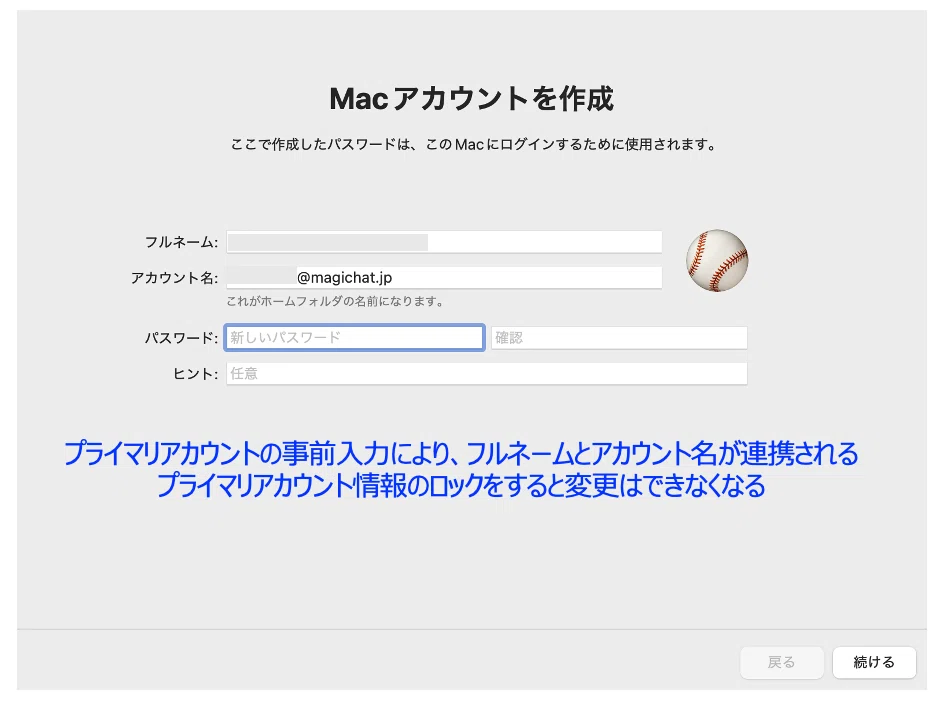Click the password usage description under the heading

click(474, 145)
